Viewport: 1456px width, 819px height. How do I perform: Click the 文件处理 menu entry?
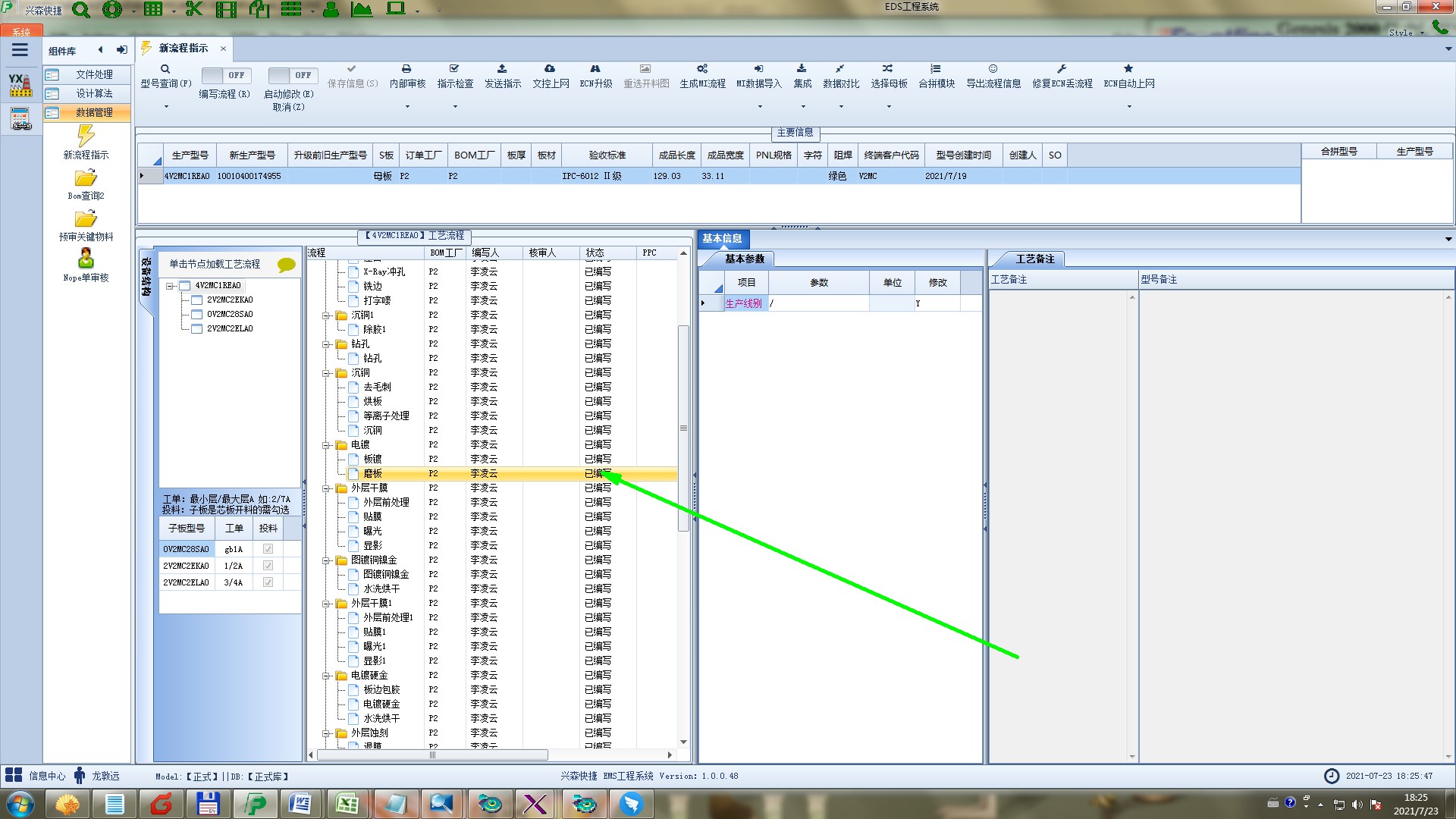tap(94, 74)
